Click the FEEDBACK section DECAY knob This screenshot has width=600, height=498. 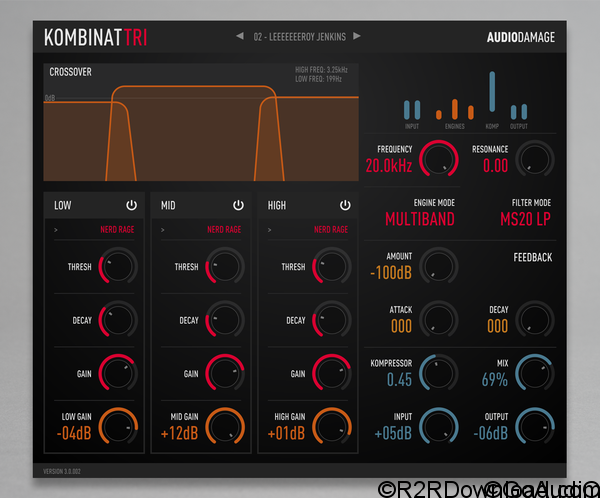(x=535, y=320)
